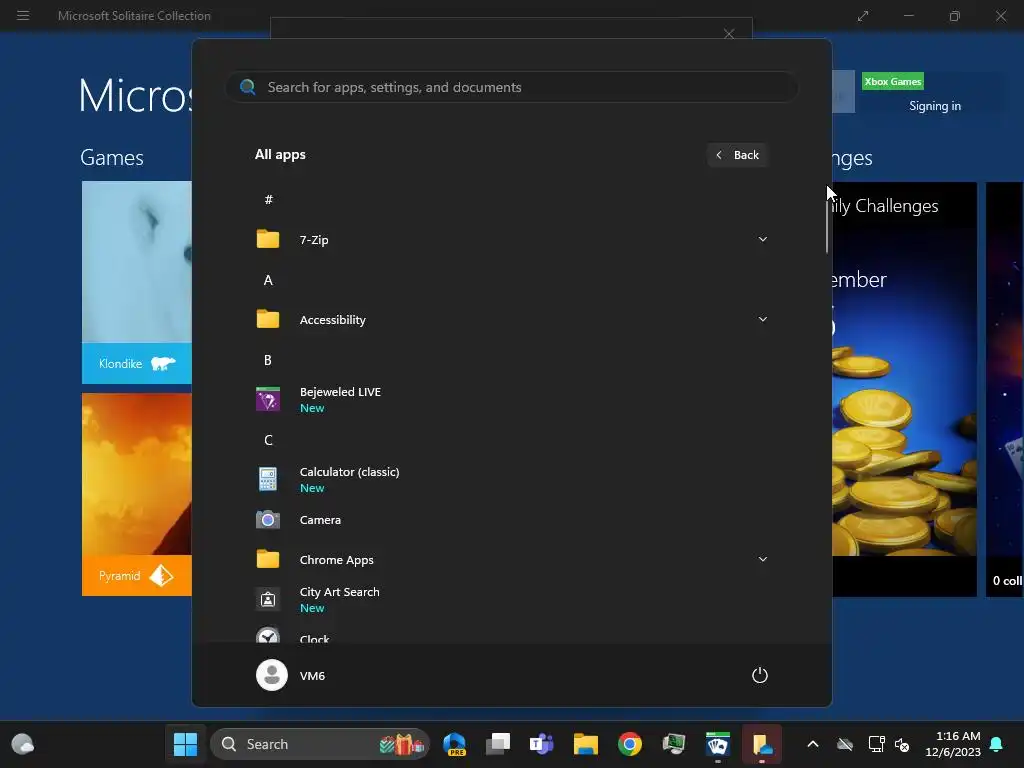Open the Chrome Apps folder icon
1024x768 pixels.
pos(268,559)
